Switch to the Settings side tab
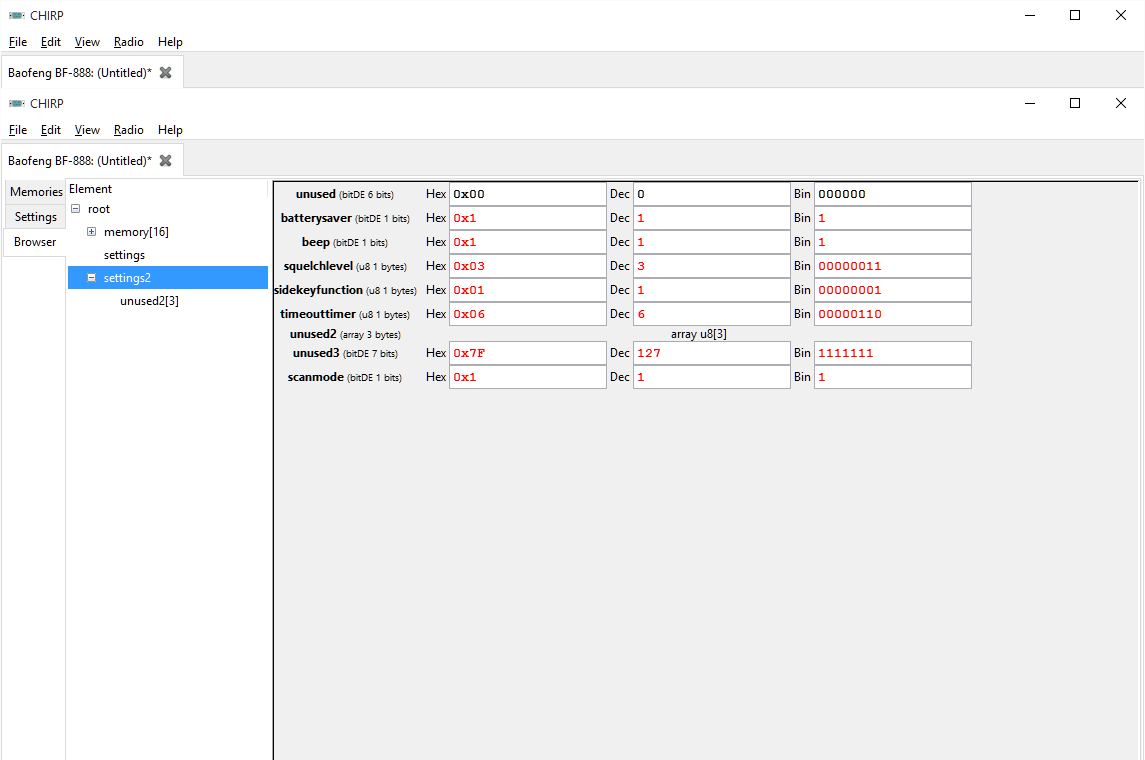Viewport: 1145px width, 760px height. tap(36, 217)
